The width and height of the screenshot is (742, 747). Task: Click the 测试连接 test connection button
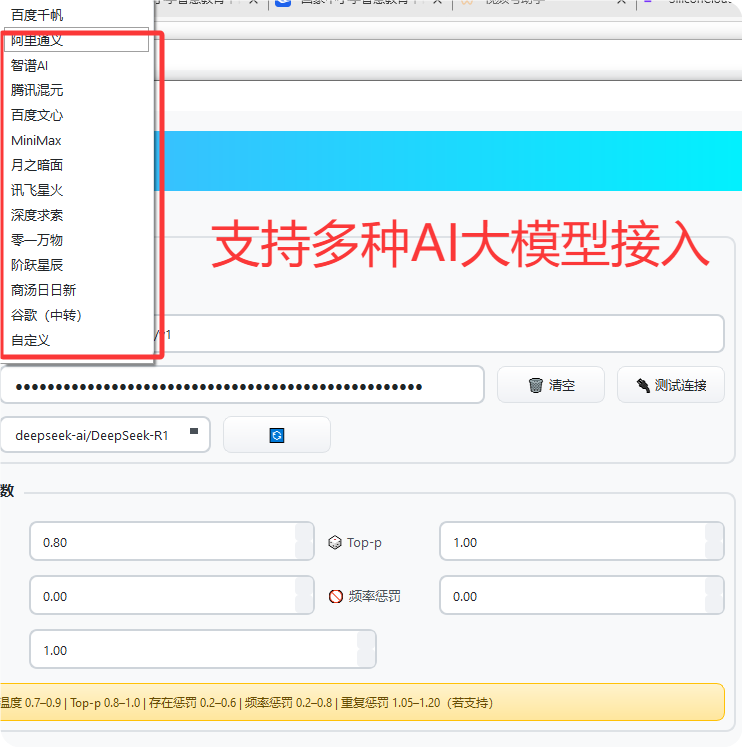[671, 385]
